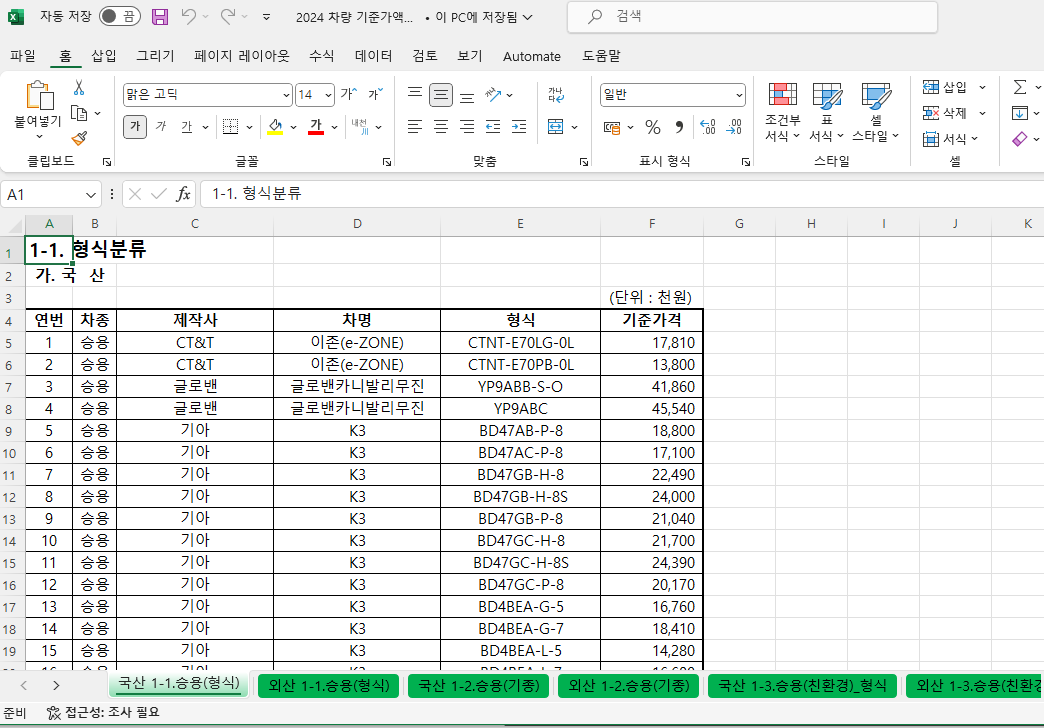Toggle bold formatting 가 button
1044x728 pixels.
135,126
